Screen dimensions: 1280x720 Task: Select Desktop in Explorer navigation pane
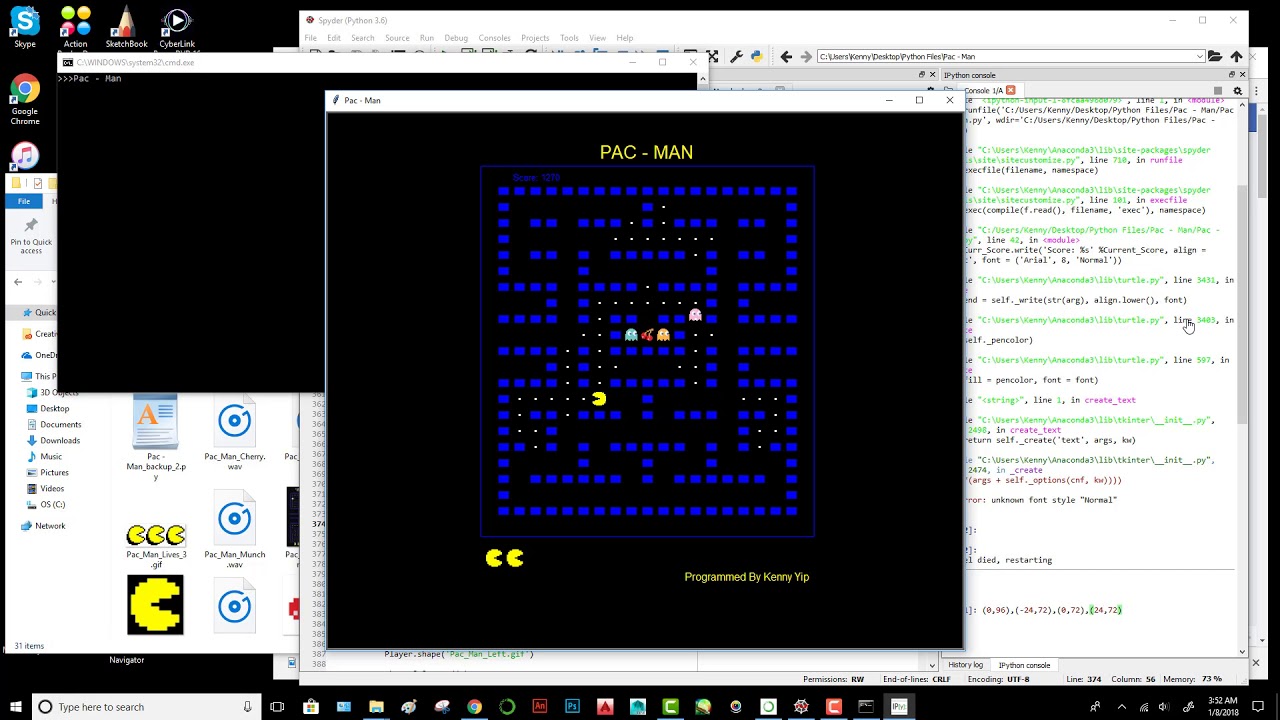tap(55, 408)
